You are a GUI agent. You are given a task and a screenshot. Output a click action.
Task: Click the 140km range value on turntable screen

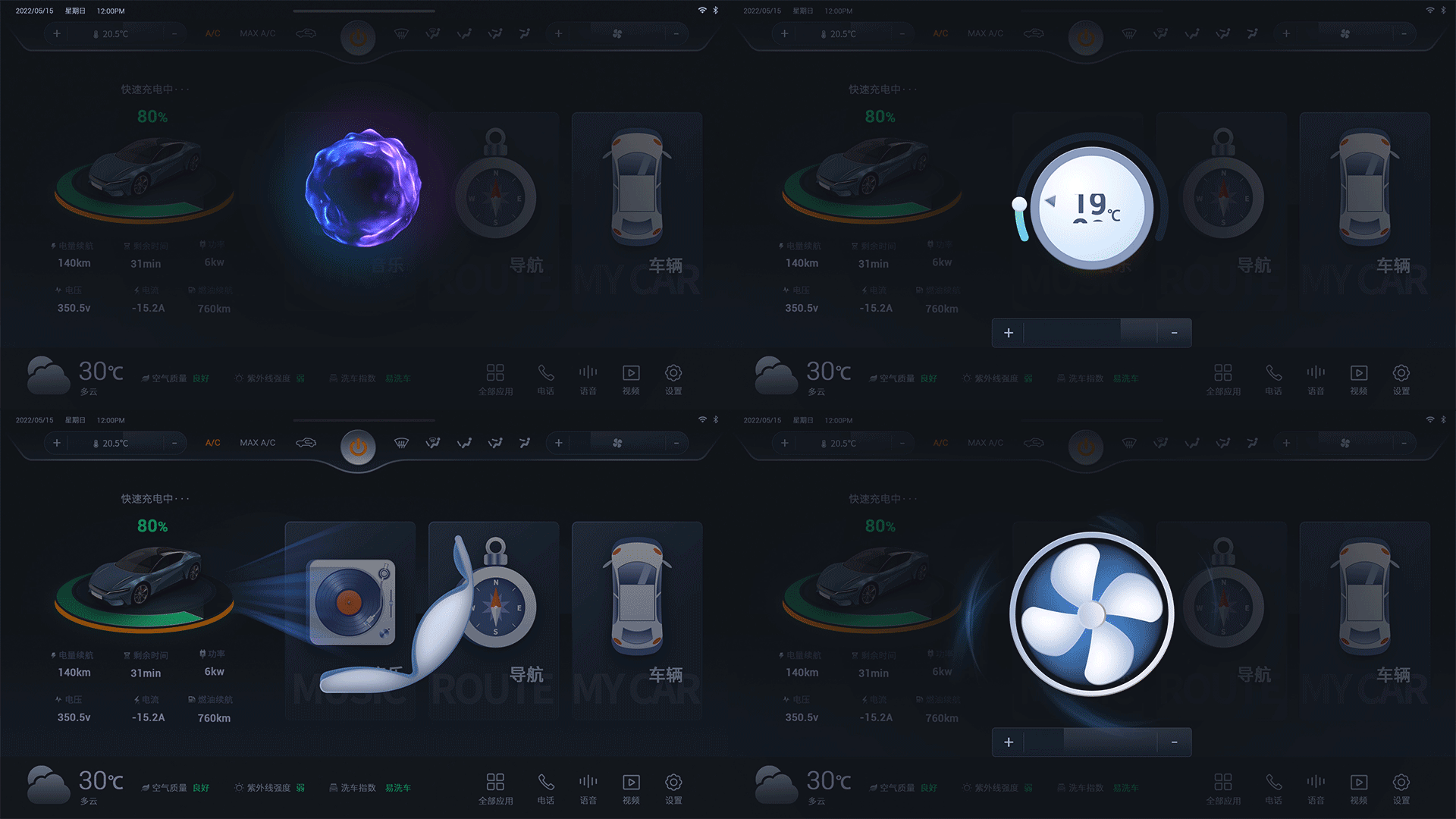[74, 673]
